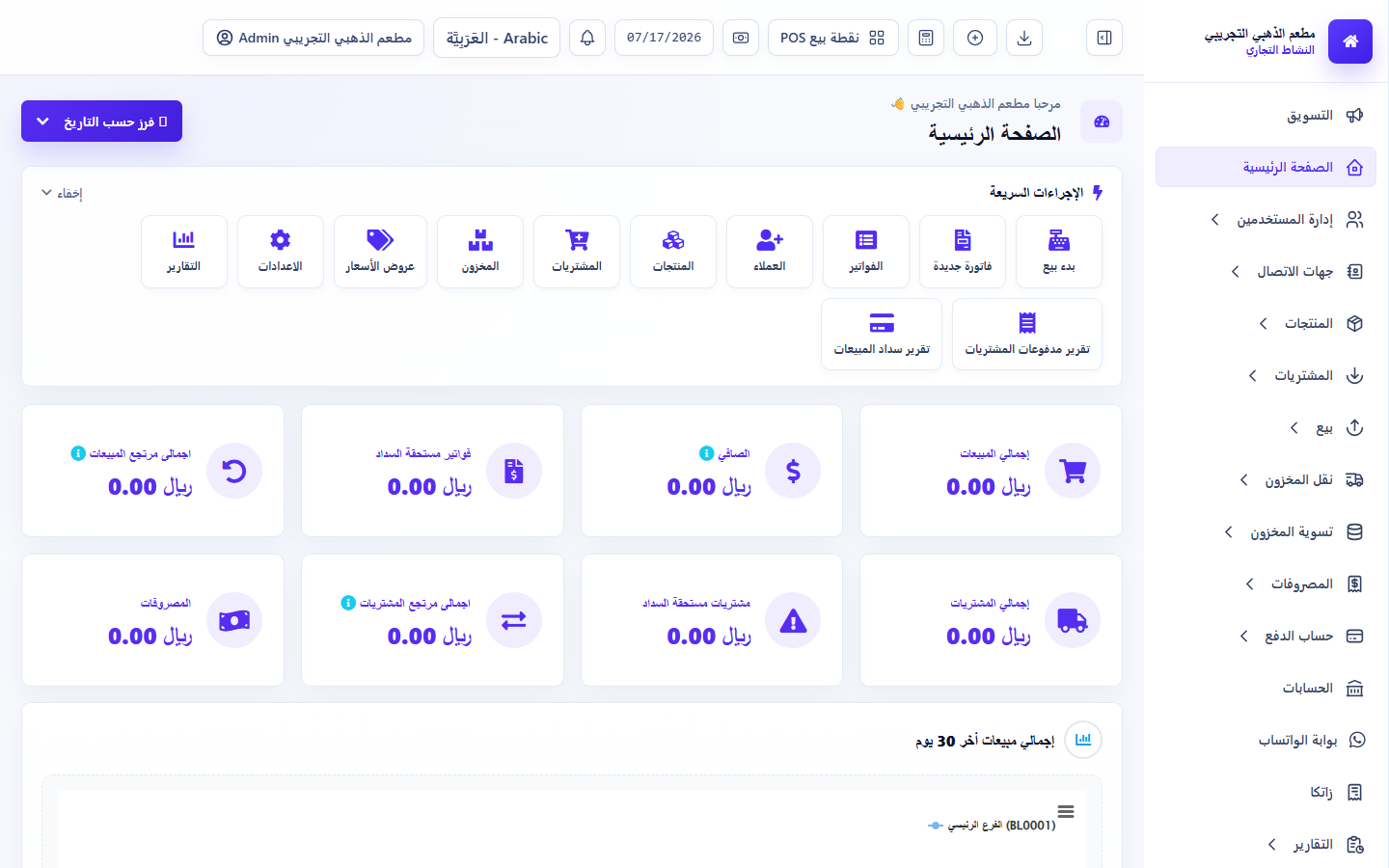
Task: Open the notifications bell icon
Action: pyautogui.click(x=587, y=38)
